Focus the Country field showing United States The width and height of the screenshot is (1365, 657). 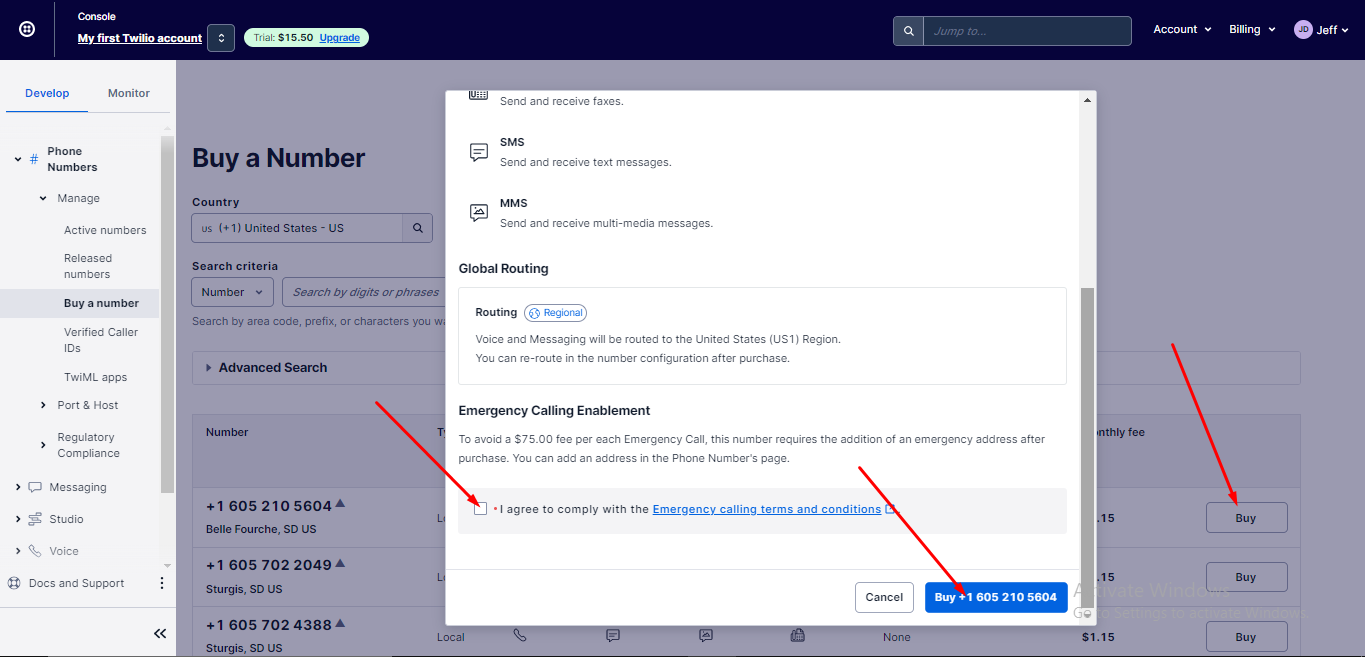click(297, 228)
